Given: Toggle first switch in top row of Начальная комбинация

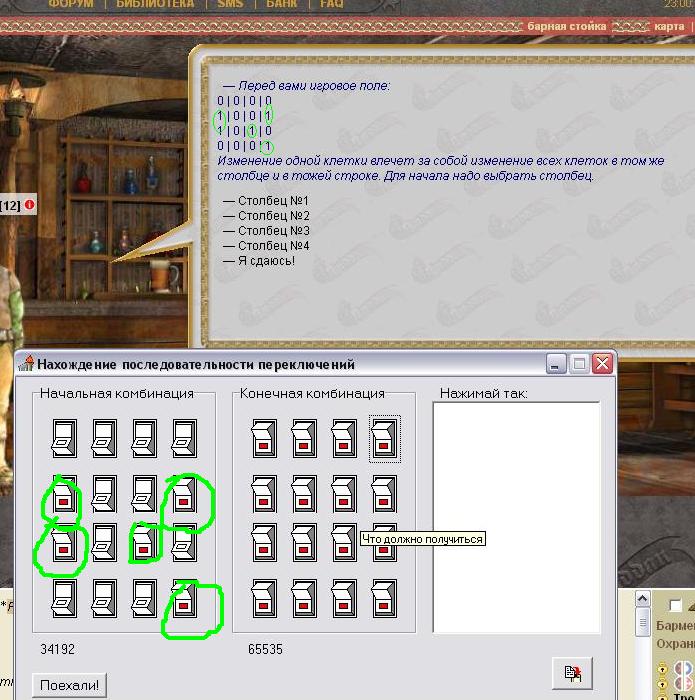Looking at the screenshot, I should [63, 438].
